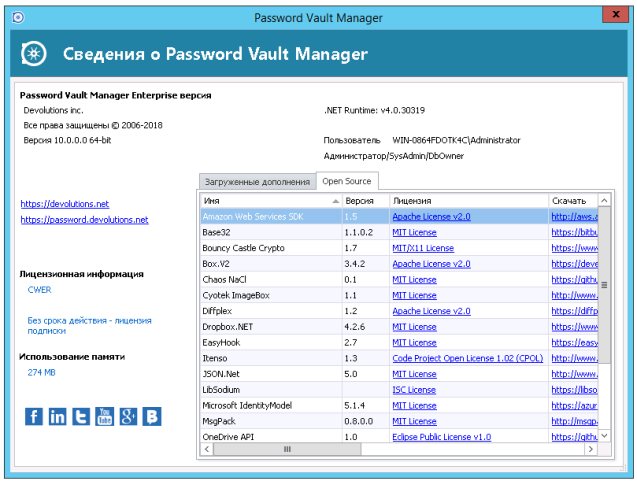
Task: Select the Amazon Web Services SDK row
Action: pos(270,216)
